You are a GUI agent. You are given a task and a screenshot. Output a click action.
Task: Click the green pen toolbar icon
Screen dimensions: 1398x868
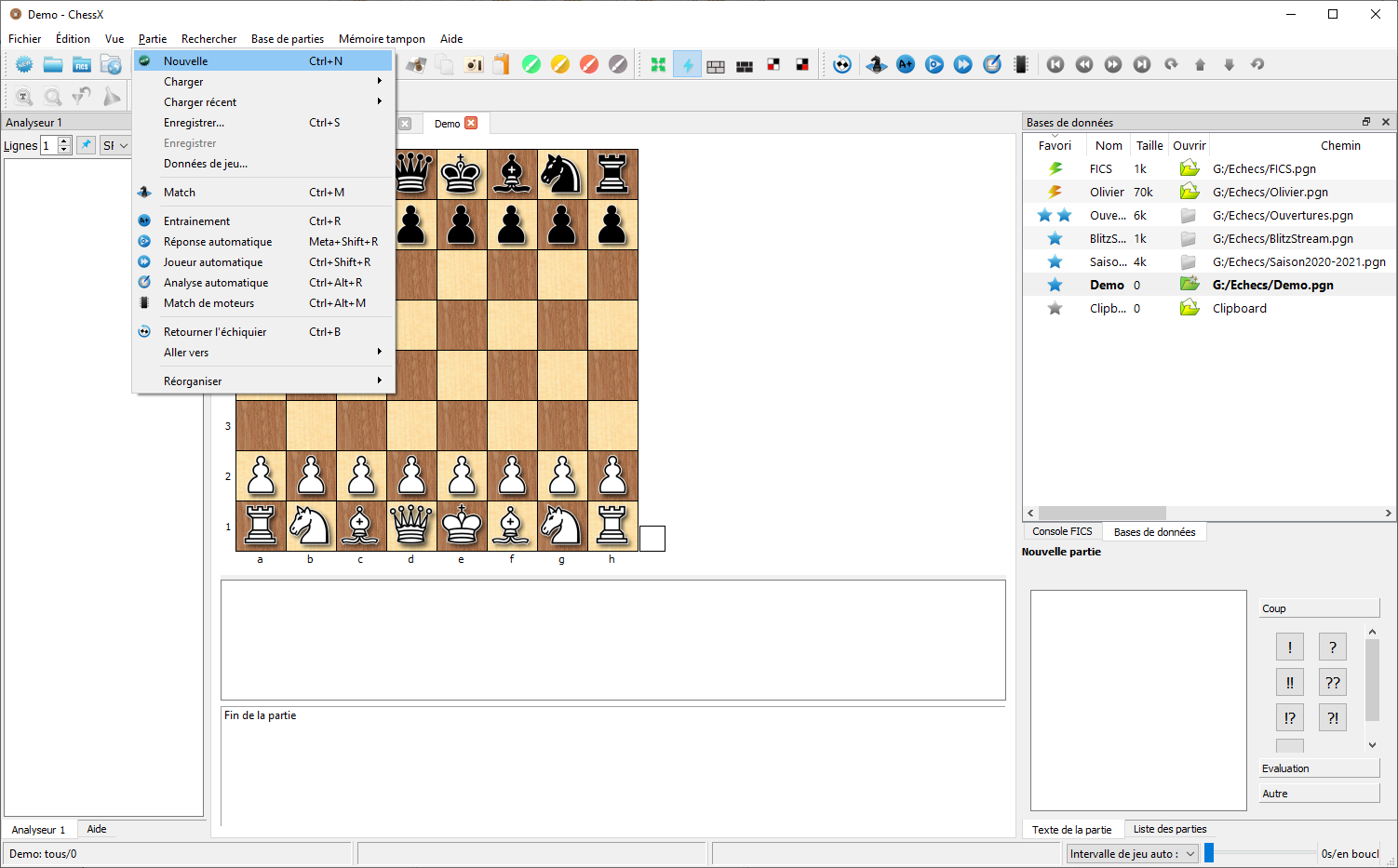[531, 65]
